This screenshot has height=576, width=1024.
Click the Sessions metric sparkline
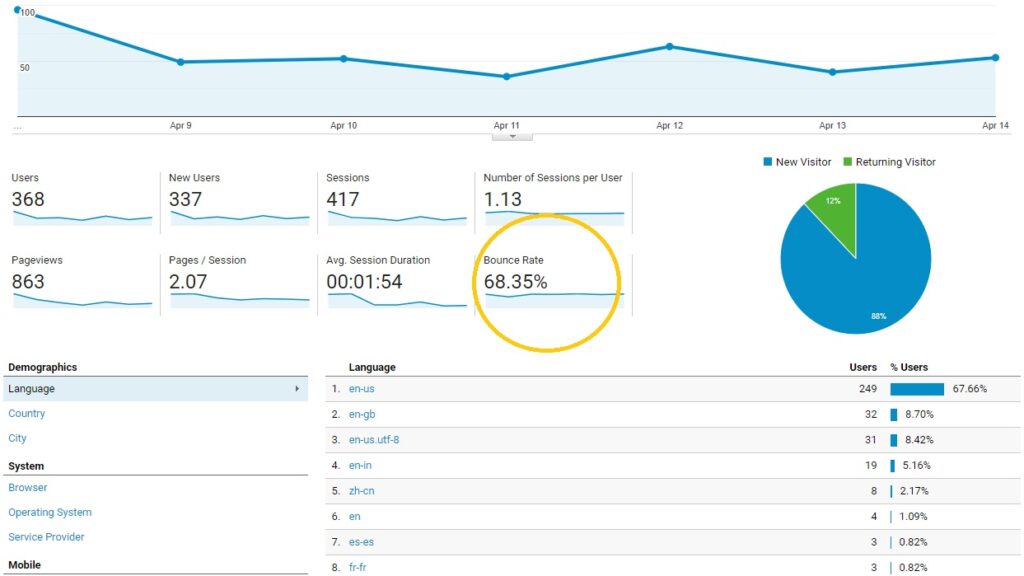point(396,217)
